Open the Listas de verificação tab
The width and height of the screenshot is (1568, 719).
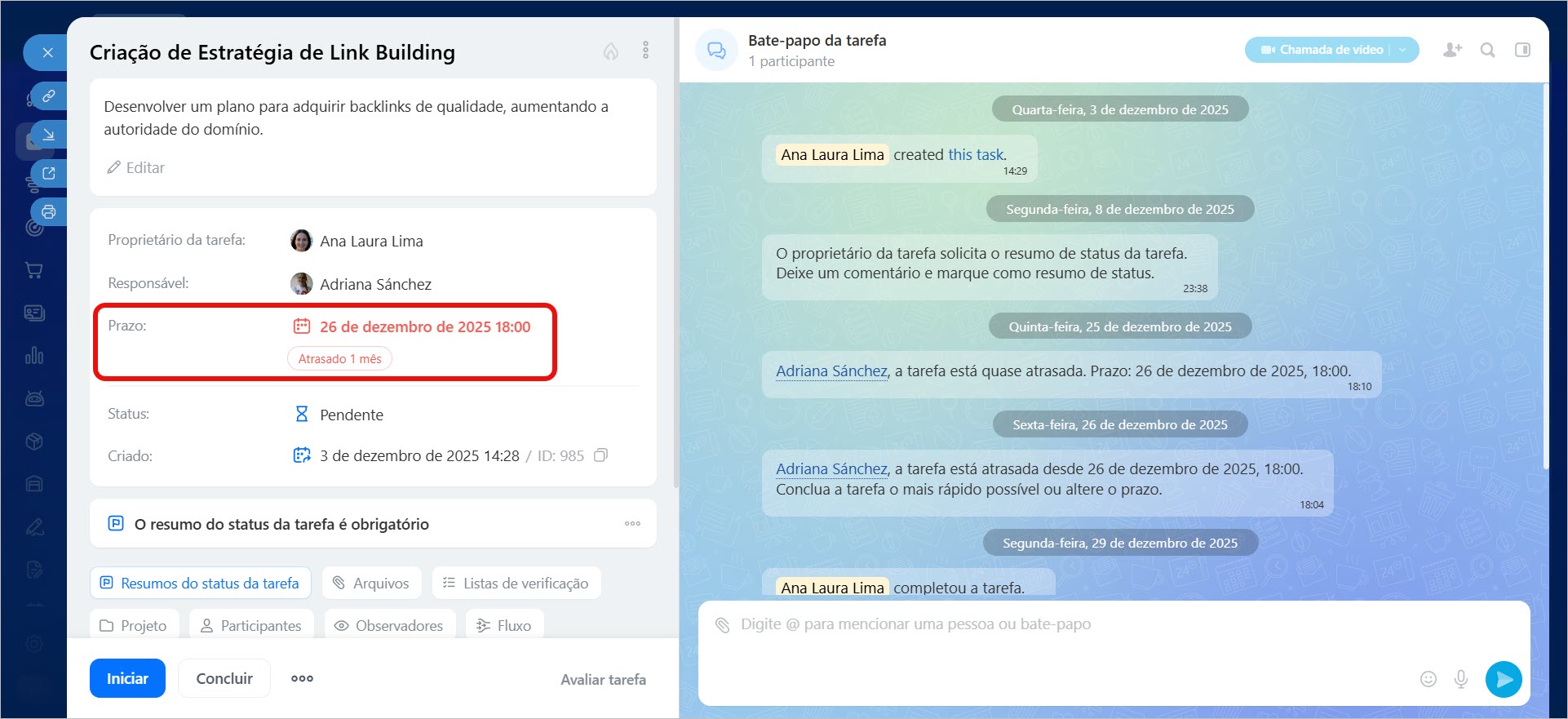(516, 584)
